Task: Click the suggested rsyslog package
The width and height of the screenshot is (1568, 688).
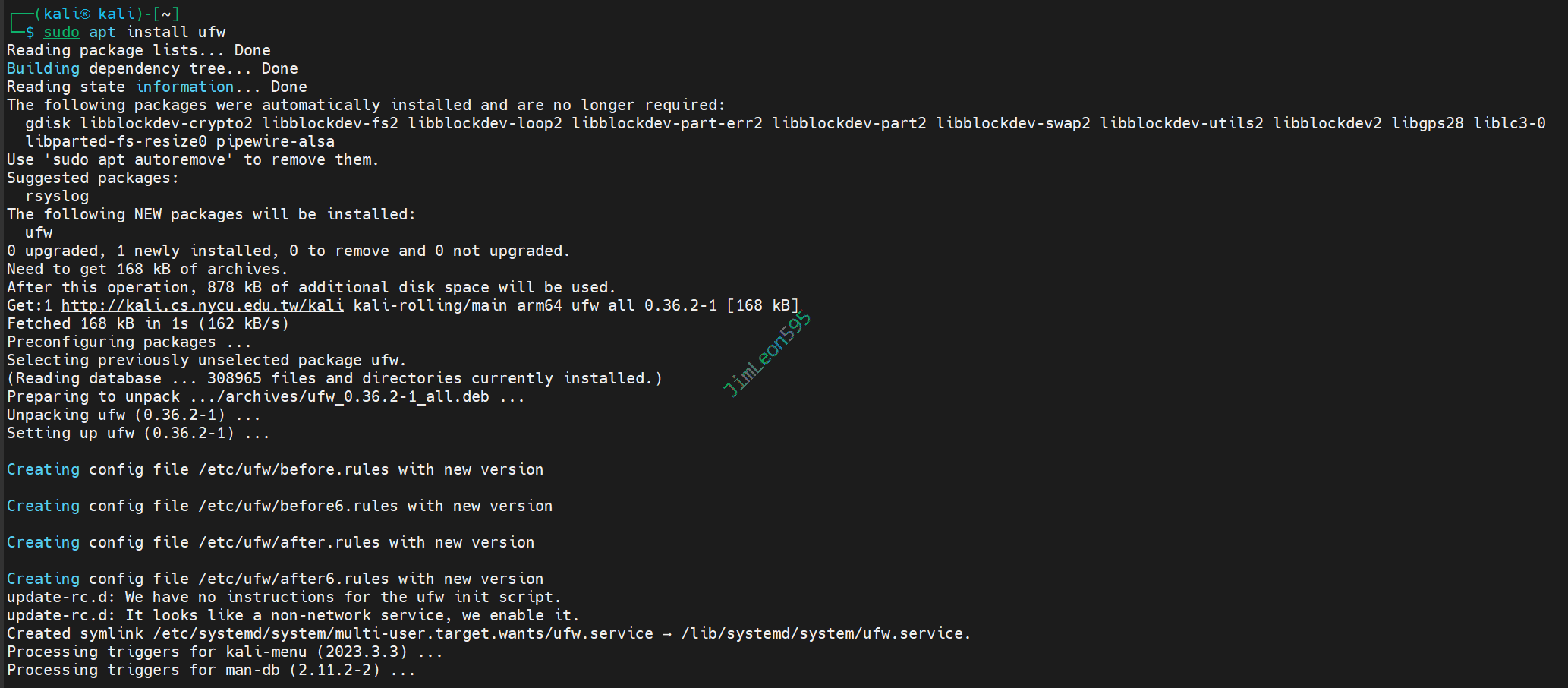Action: 57,196
